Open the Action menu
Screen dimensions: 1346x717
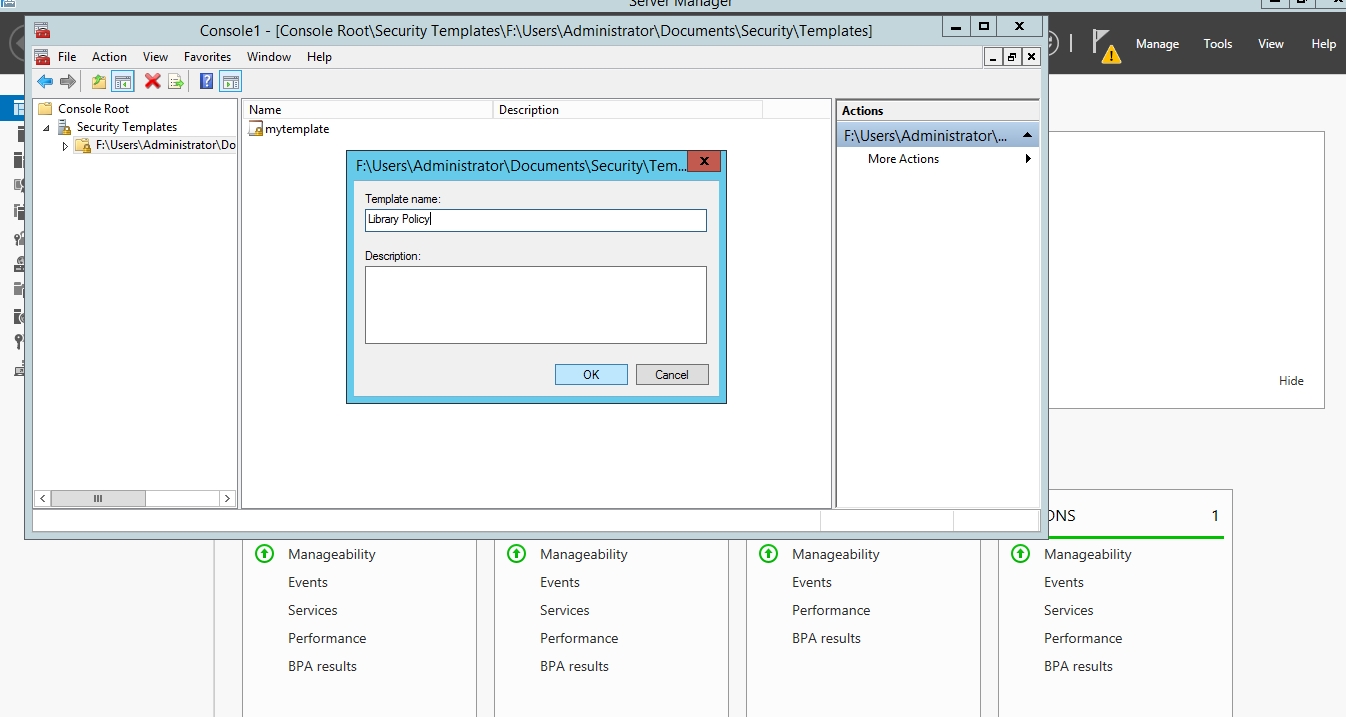tap(109, 57)
